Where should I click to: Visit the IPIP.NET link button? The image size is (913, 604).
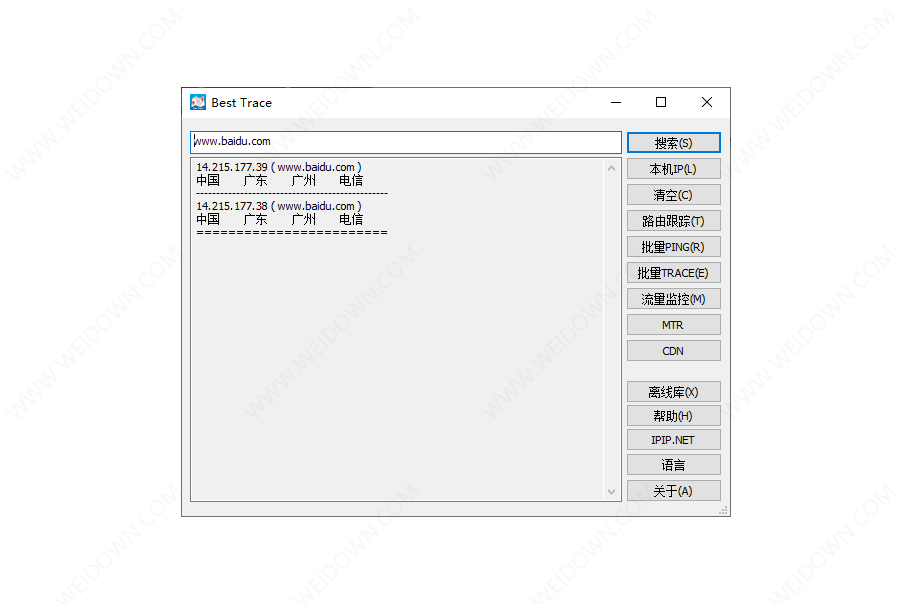[x=673, y=440]
